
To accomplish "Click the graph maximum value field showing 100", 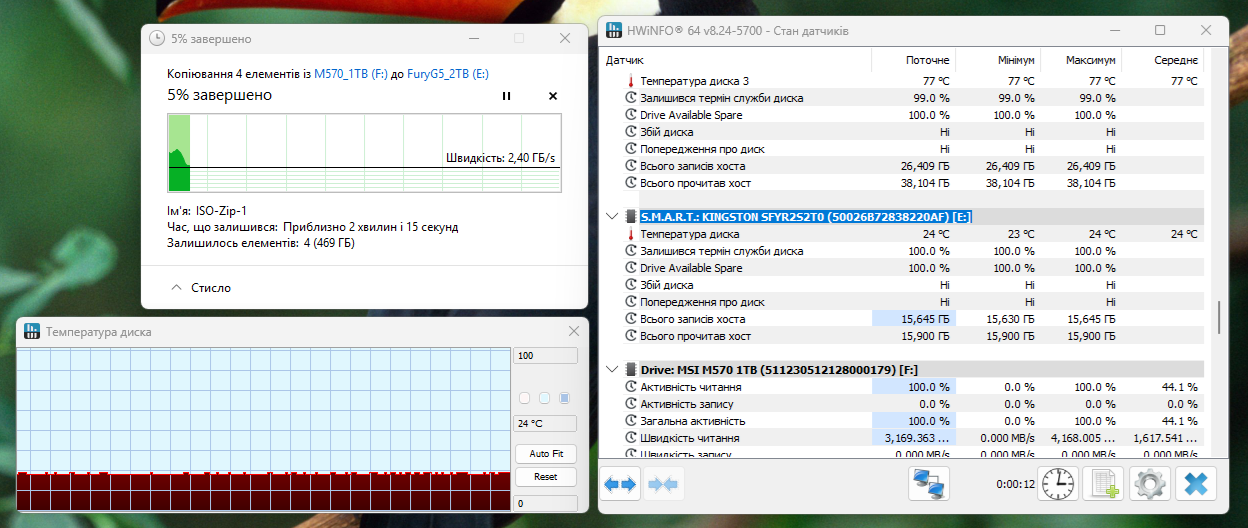I will click(x=545, y=355).
